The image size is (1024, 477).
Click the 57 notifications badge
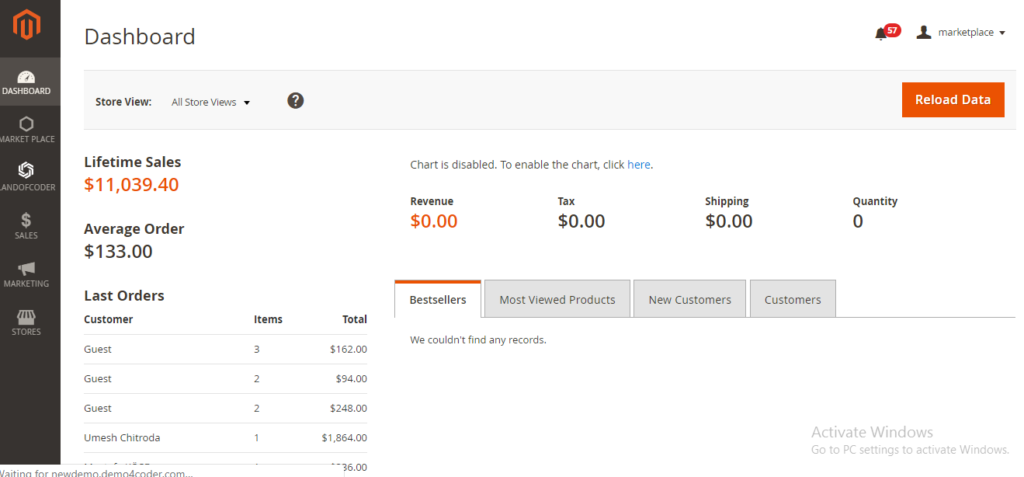coord(893,30)
